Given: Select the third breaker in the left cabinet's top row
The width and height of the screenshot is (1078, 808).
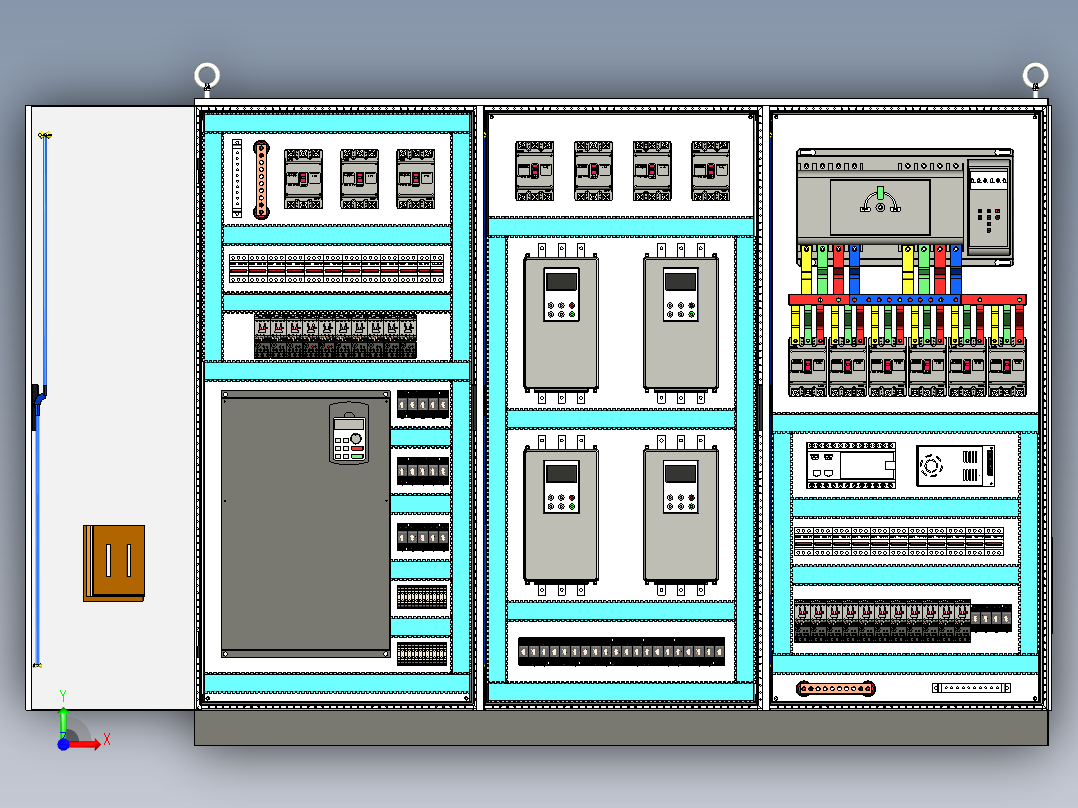Looking at the screenshot, I should tap(415, 179).
